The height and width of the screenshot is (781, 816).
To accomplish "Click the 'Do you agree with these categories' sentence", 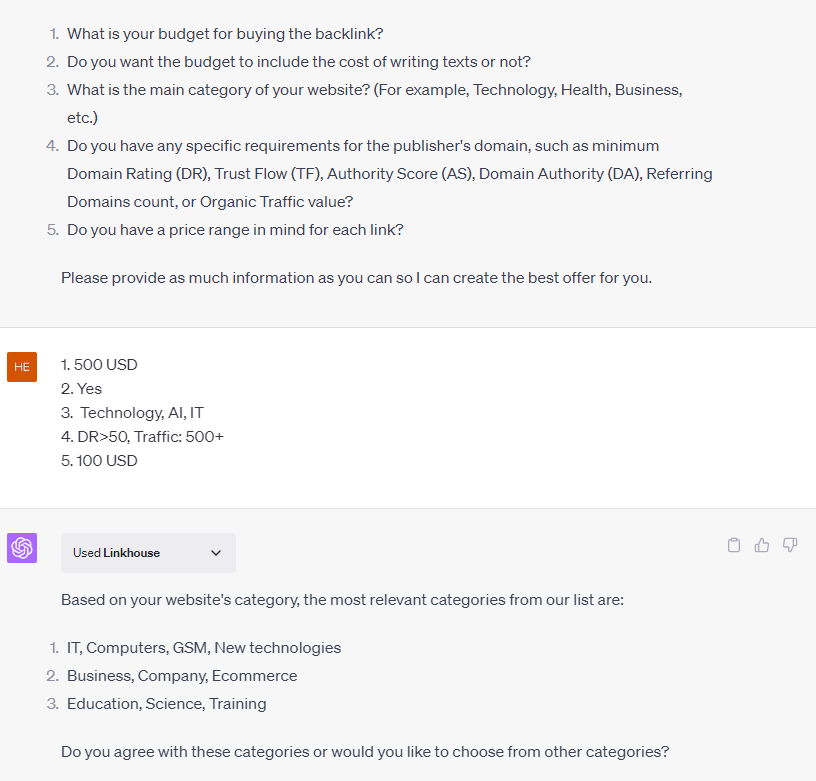I will tap(364, 751).
